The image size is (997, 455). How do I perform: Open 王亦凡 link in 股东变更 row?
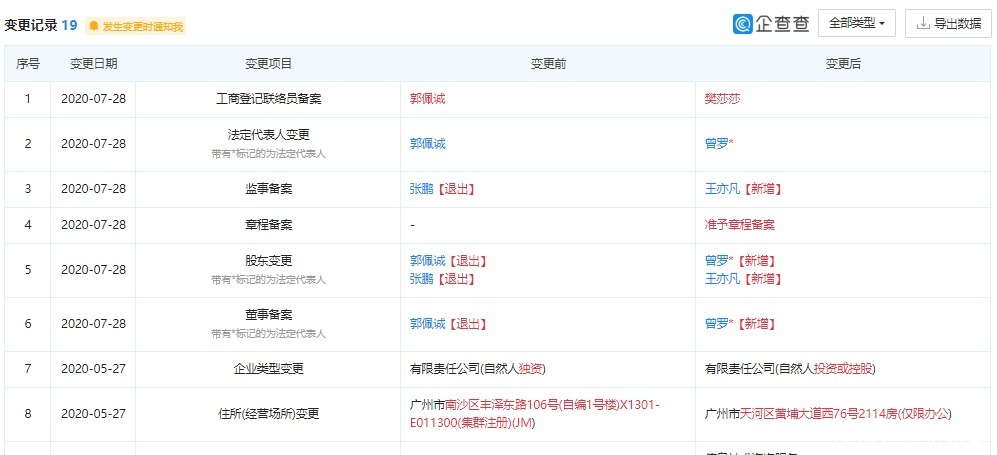point(723,278)
